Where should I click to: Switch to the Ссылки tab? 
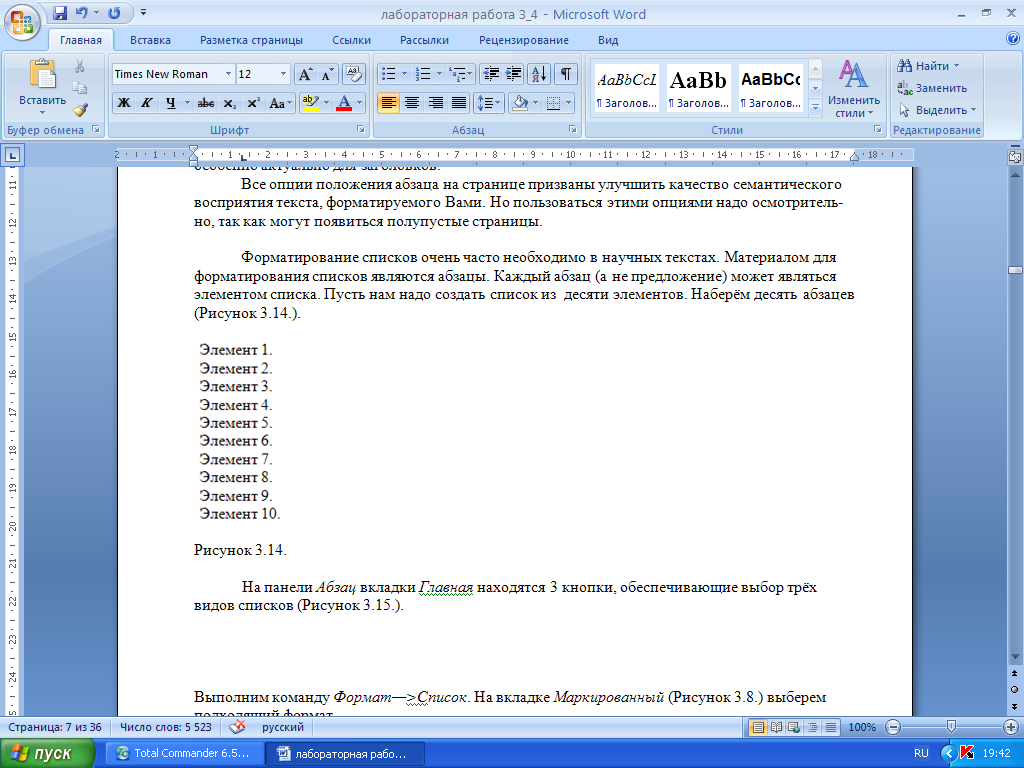tap(351, 40)
